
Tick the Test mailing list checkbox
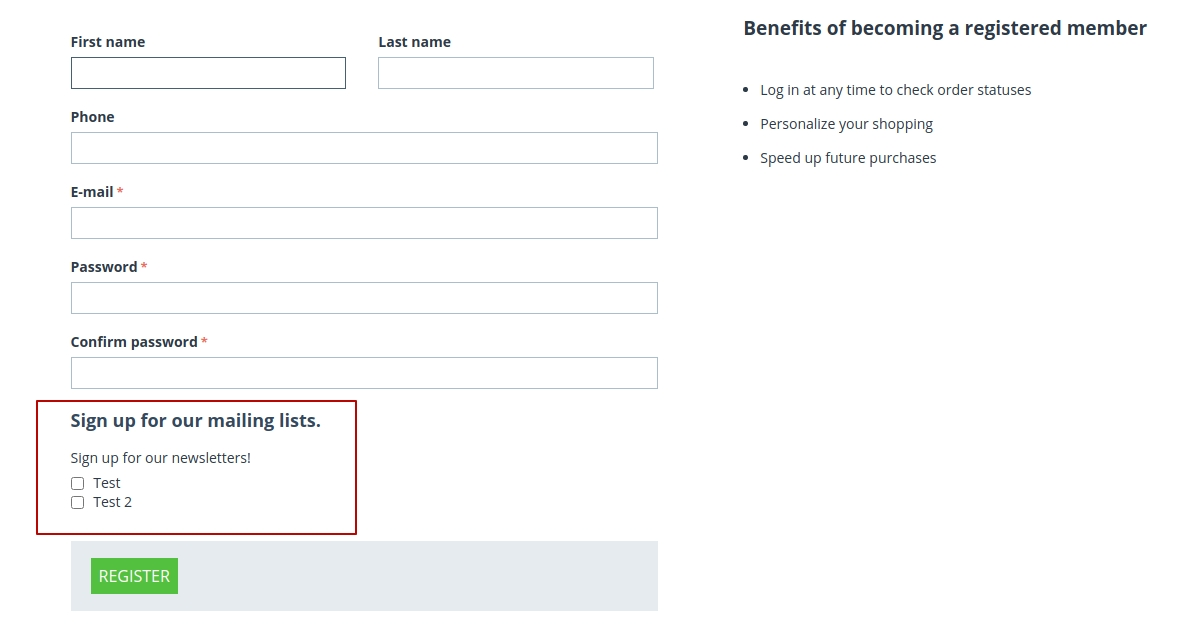pyautogui.click(x=77, y=484)
